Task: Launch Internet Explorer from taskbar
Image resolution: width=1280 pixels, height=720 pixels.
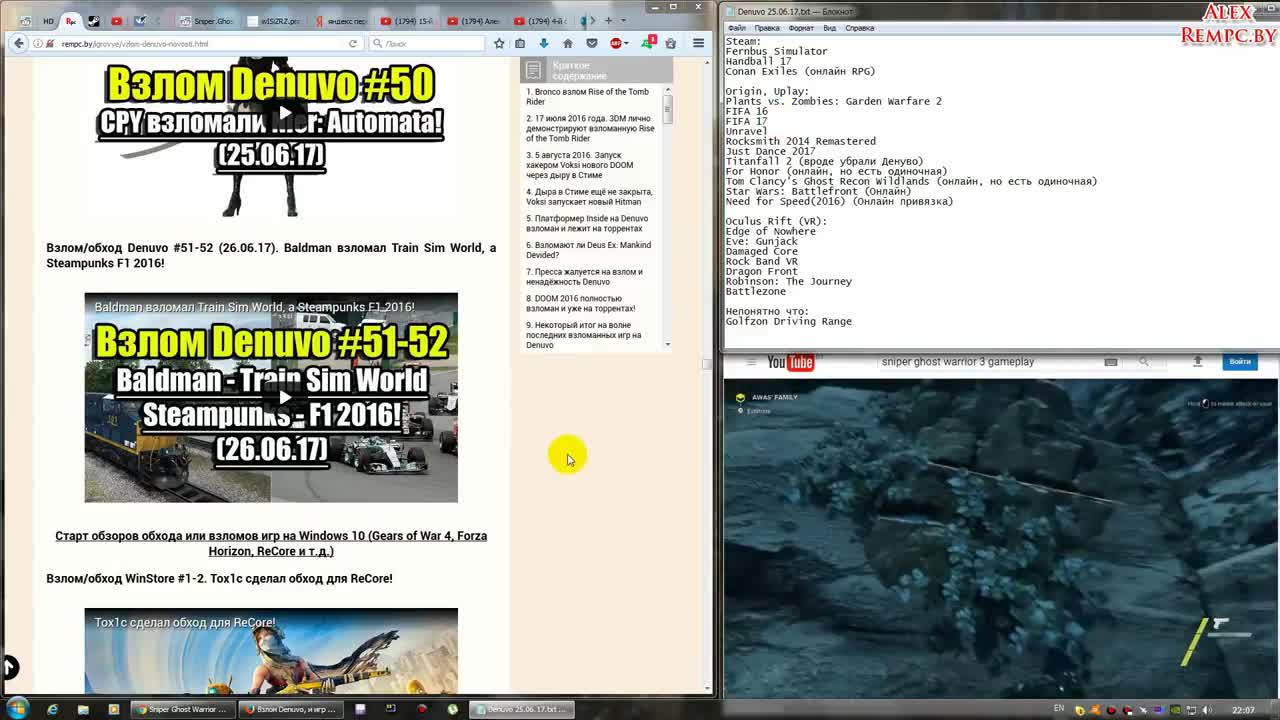Action: click(x=52, y=709)
